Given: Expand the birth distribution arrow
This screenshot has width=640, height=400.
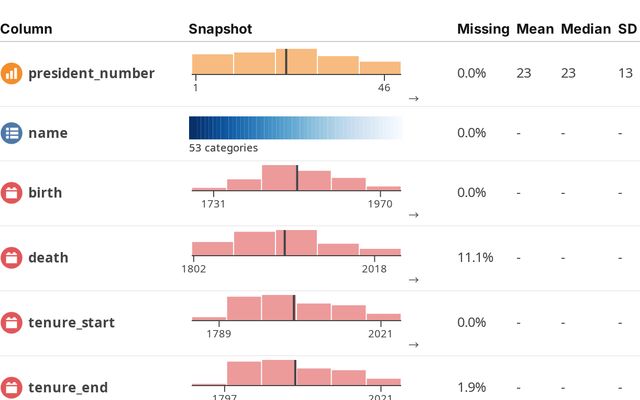Looking at the screenshot, I should click(413, 214).
